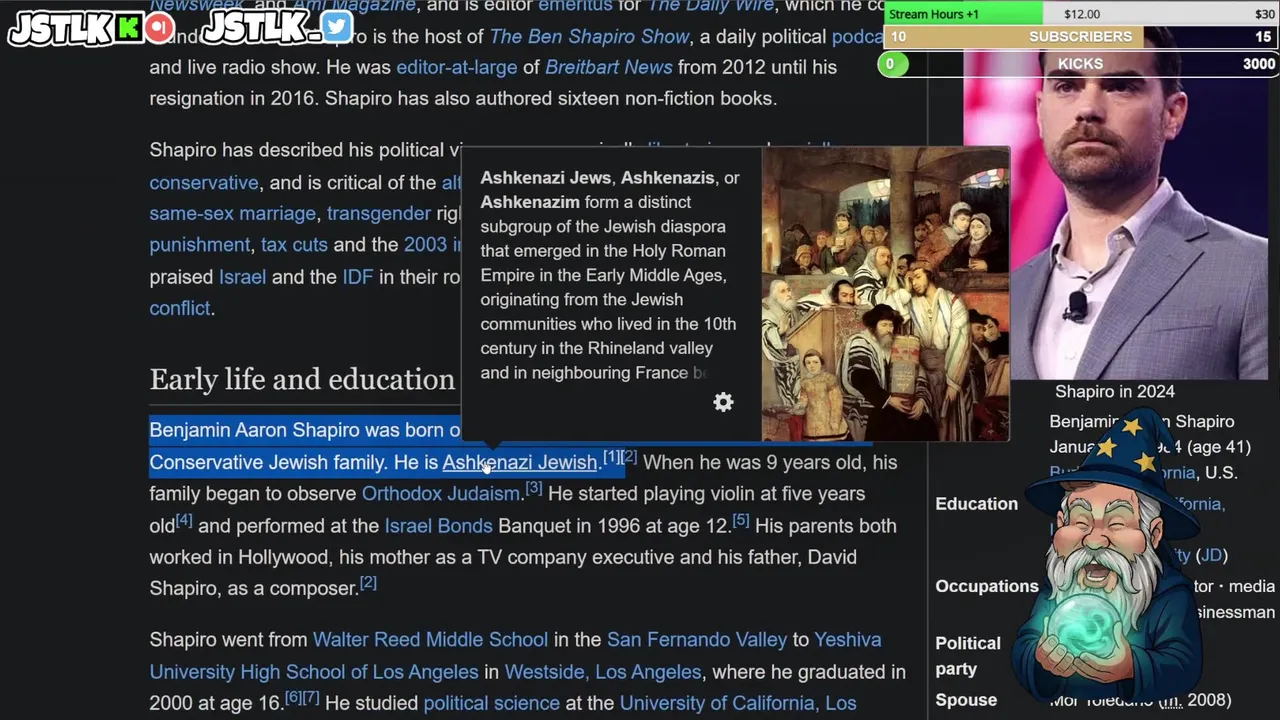Click citation reference [6]

pos(293,697)
